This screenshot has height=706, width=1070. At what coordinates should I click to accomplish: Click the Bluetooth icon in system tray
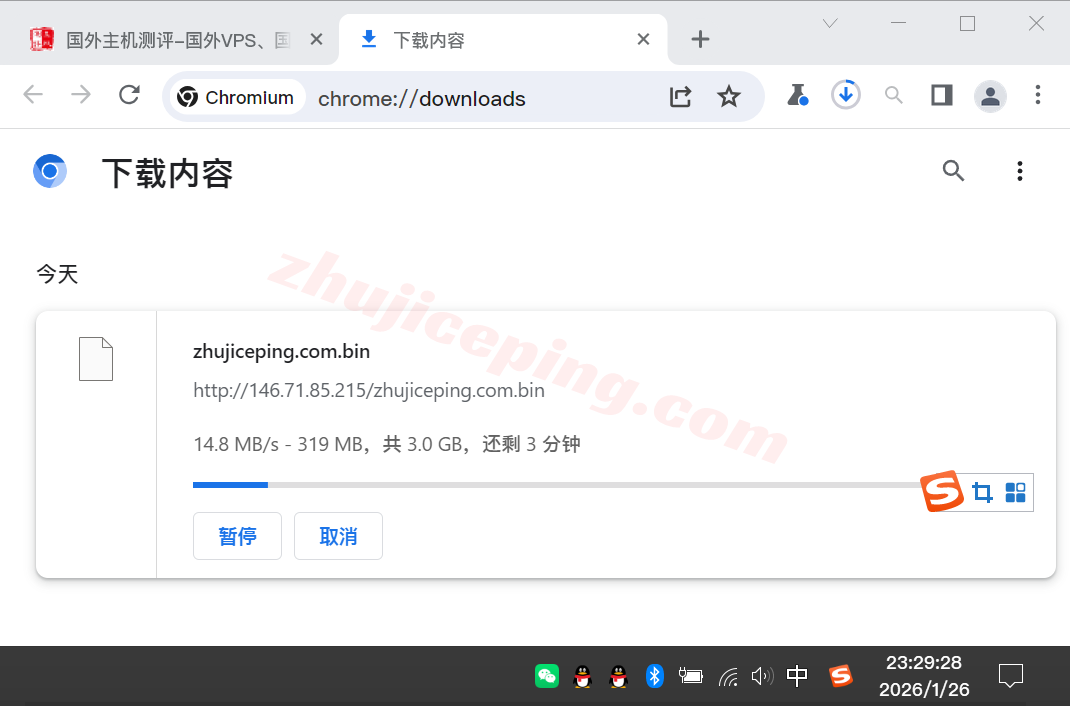coord(655,676)
